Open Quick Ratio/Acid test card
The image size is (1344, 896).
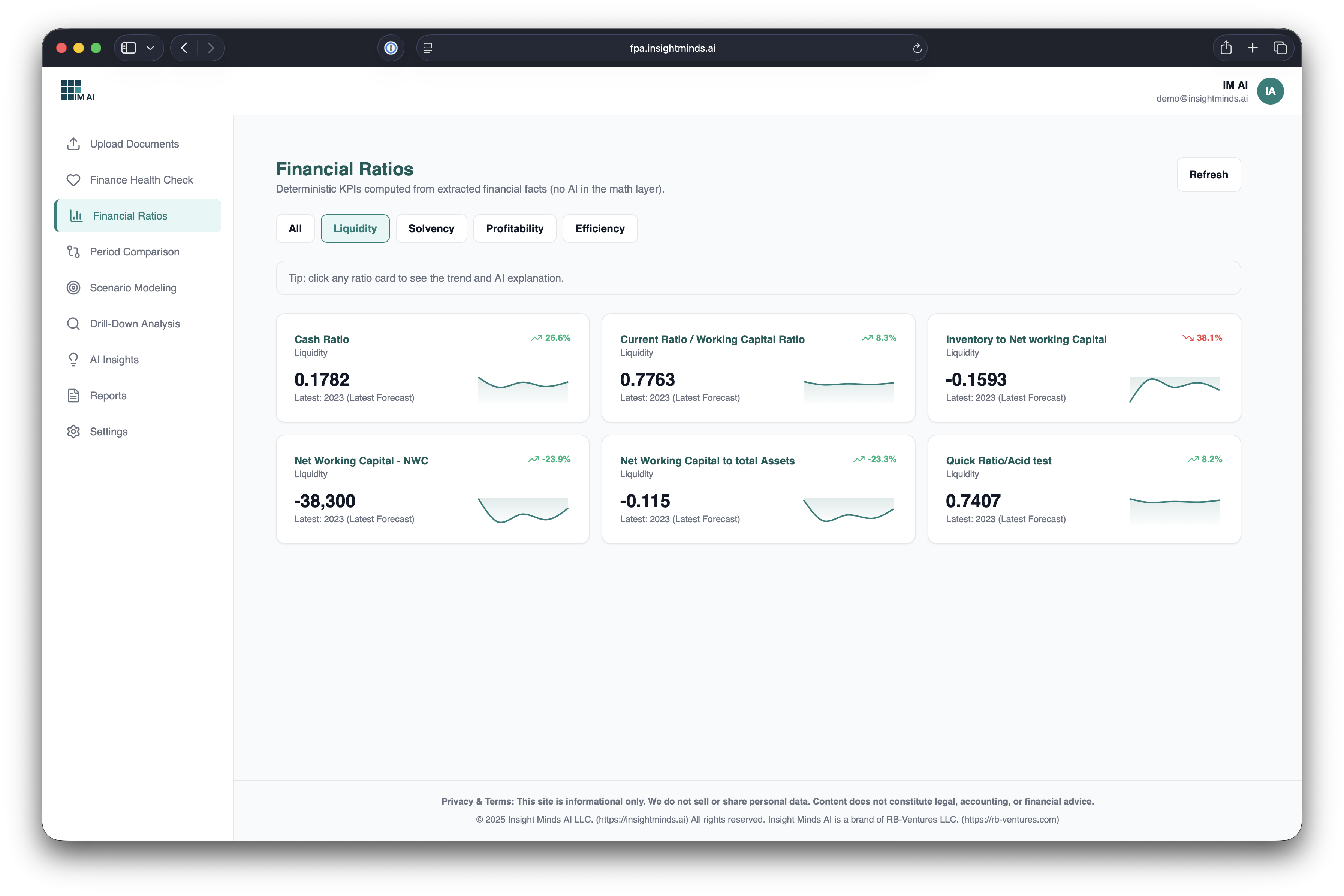(1083, 489)
